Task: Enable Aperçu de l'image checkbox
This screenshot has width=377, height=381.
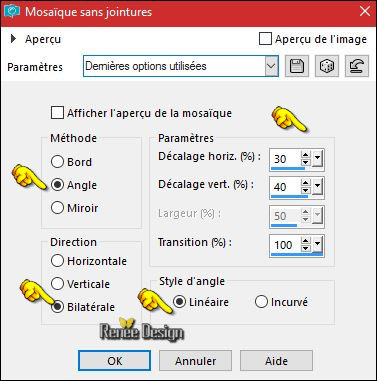Action: pyautogui.click(x=265, y=39)
